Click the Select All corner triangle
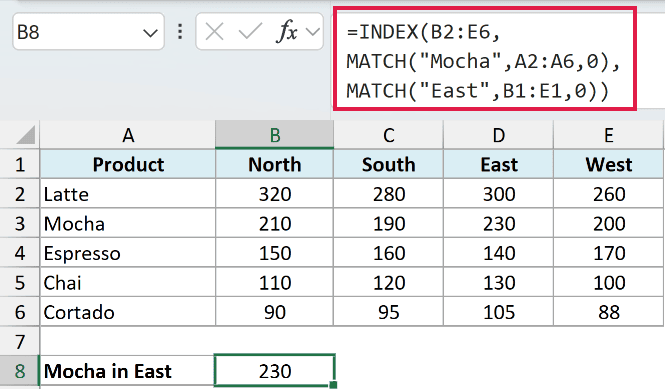This screenshot has height=389, width=665. 25,135
